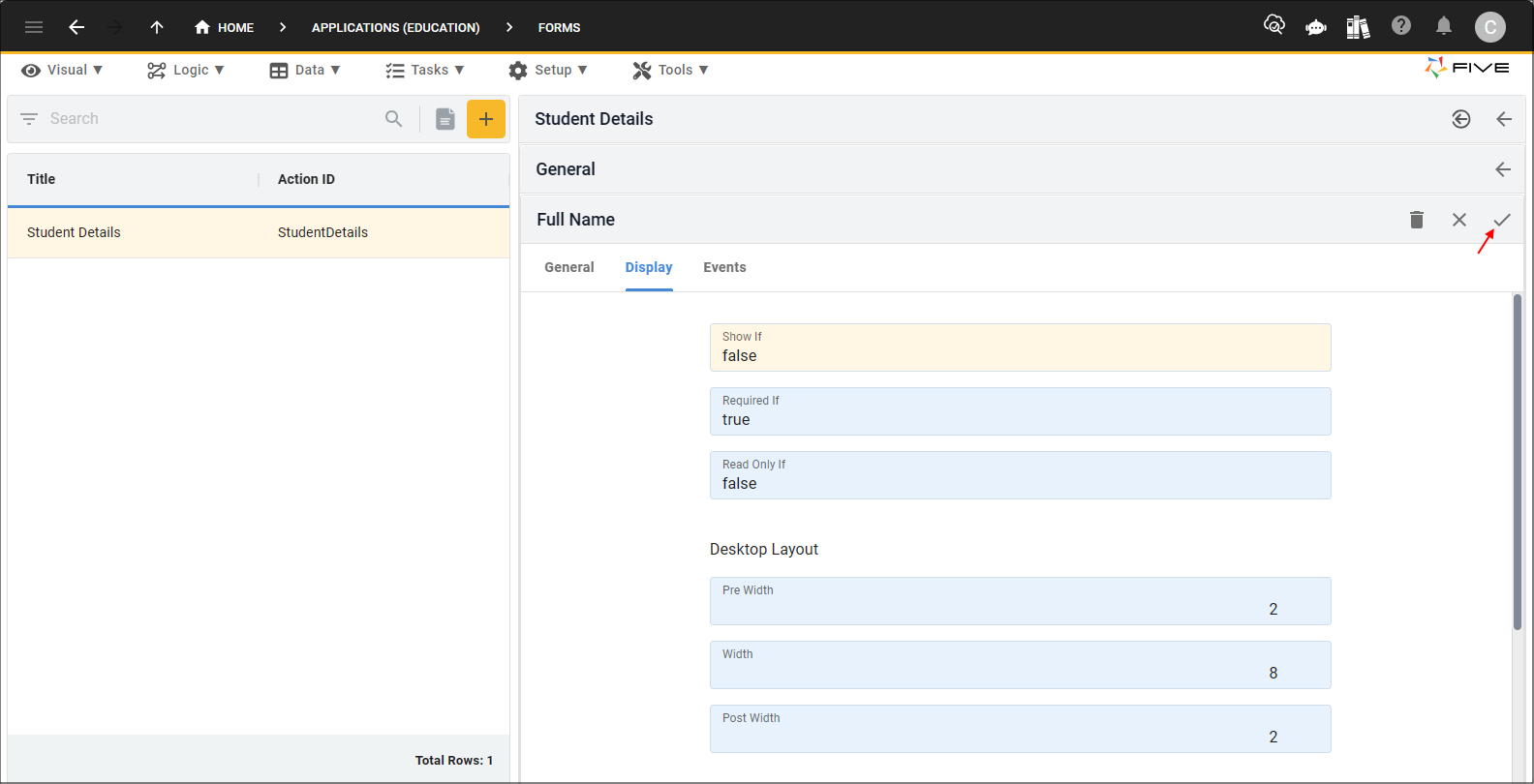Click the search magnifier icon
The width and height of the screenshot is (1534, 784).
click(393, 119)
